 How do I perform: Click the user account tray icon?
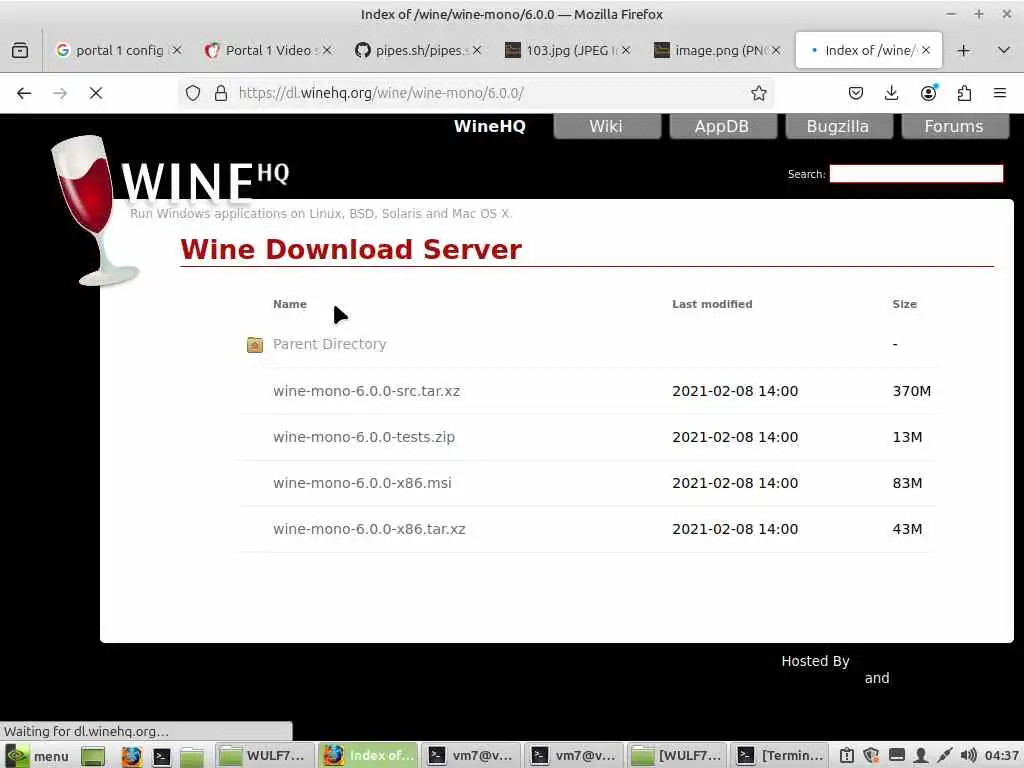pos(920,756)
